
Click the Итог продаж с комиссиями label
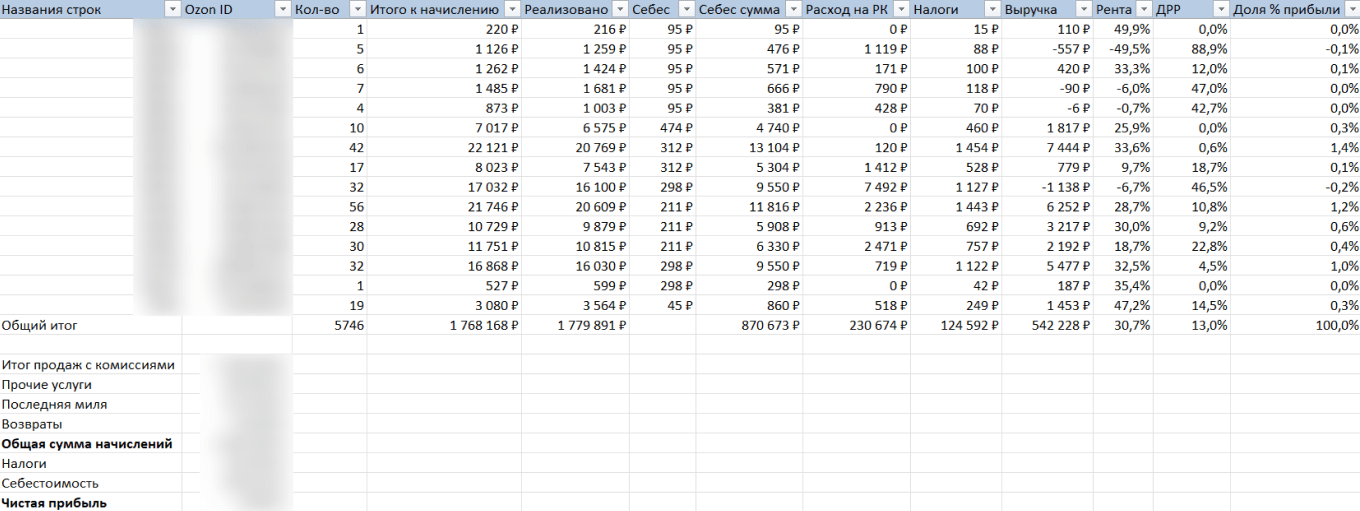point(88,365)
